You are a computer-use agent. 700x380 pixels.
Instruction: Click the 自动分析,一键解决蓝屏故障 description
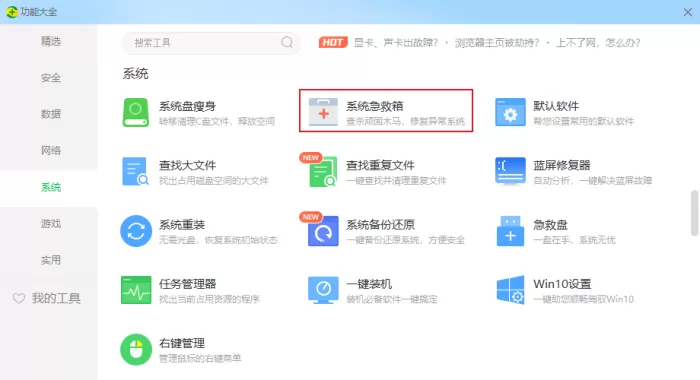pos(592,181)
